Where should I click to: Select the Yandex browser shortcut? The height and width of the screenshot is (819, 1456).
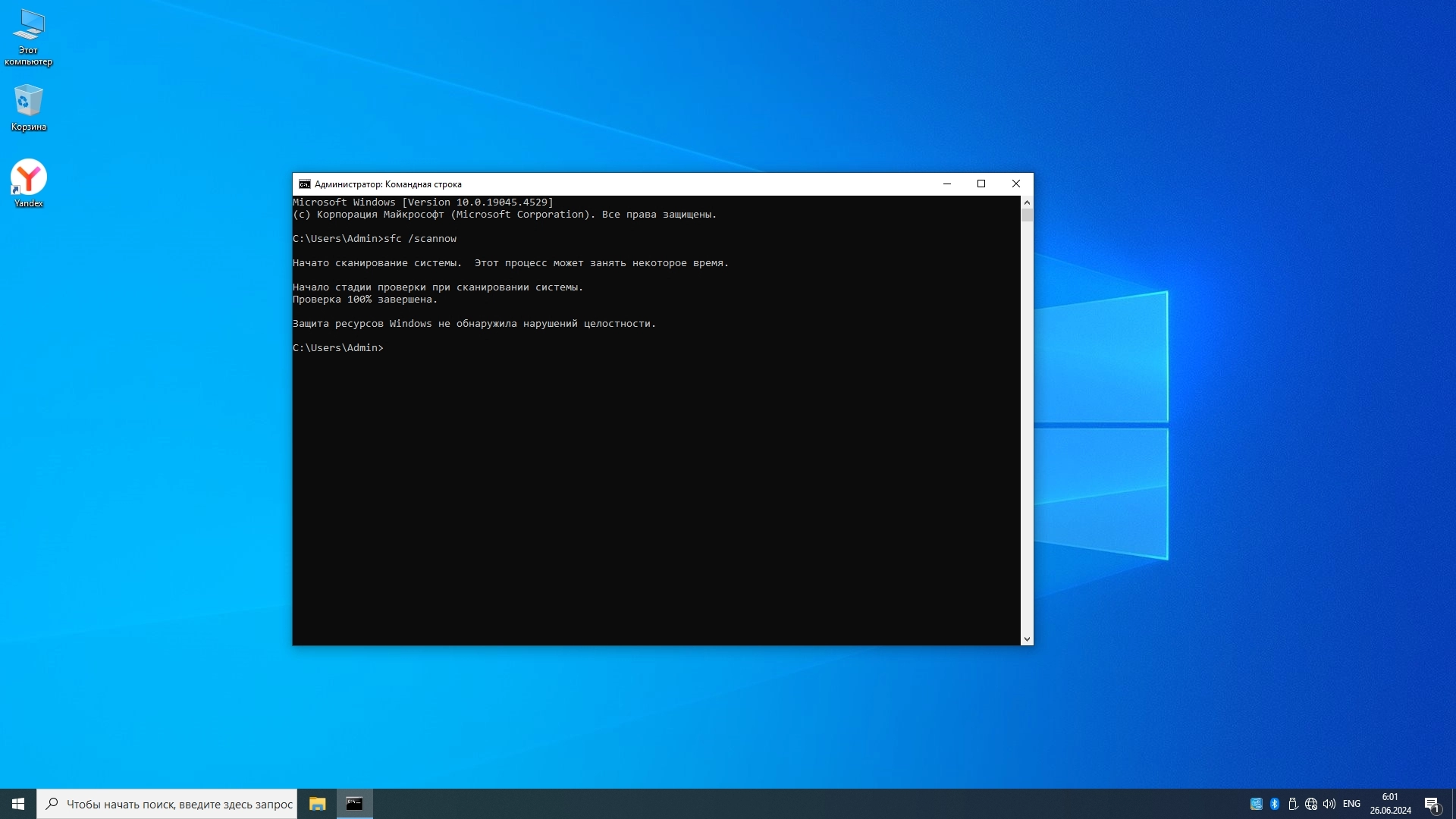28,182
